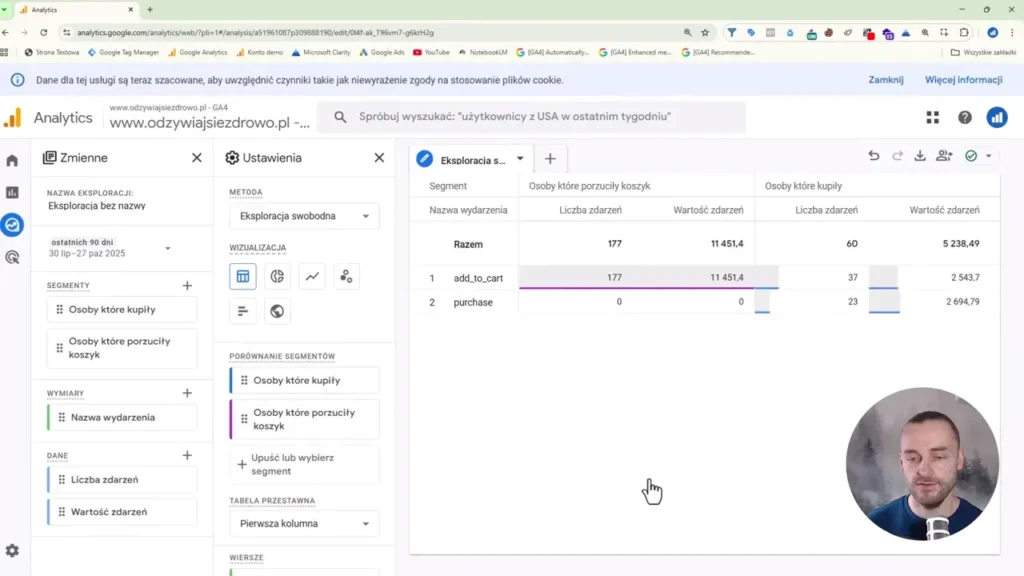
Task: Select Osoby które kupiły in Porównanie segmentów
Action: click(x=304, y=380)
